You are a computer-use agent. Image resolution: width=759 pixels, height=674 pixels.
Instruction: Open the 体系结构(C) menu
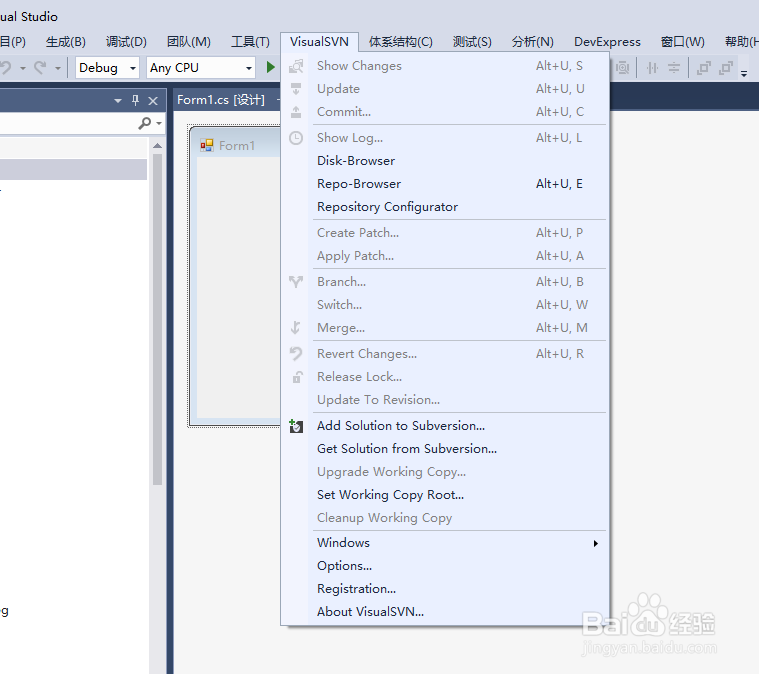point(400,42)
